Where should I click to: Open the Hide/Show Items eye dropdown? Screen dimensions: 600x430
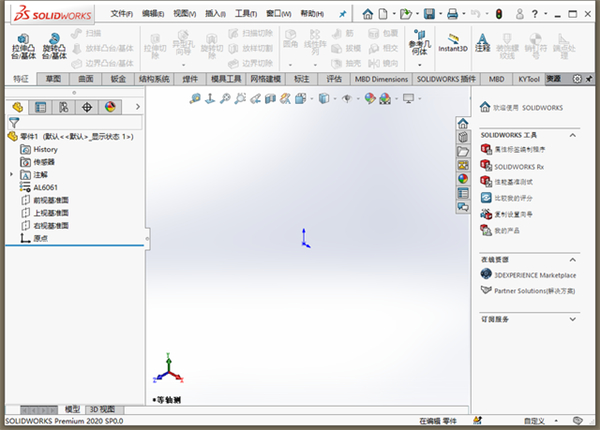(346, 98)
